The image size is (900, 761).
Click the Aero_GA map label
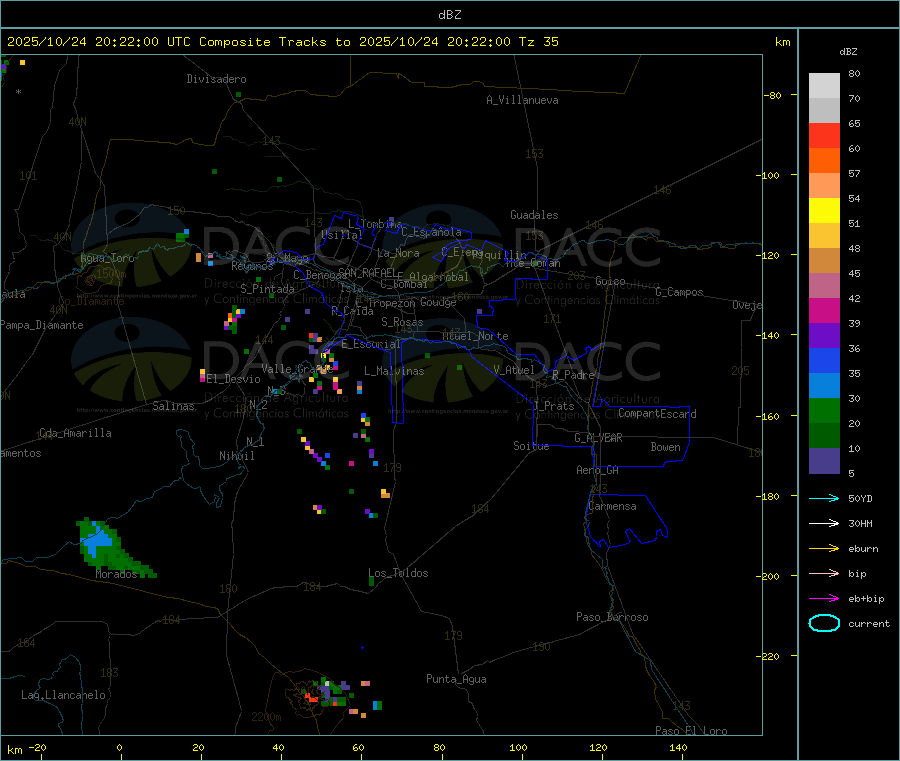pyautogui.click(x=597, y=470)
